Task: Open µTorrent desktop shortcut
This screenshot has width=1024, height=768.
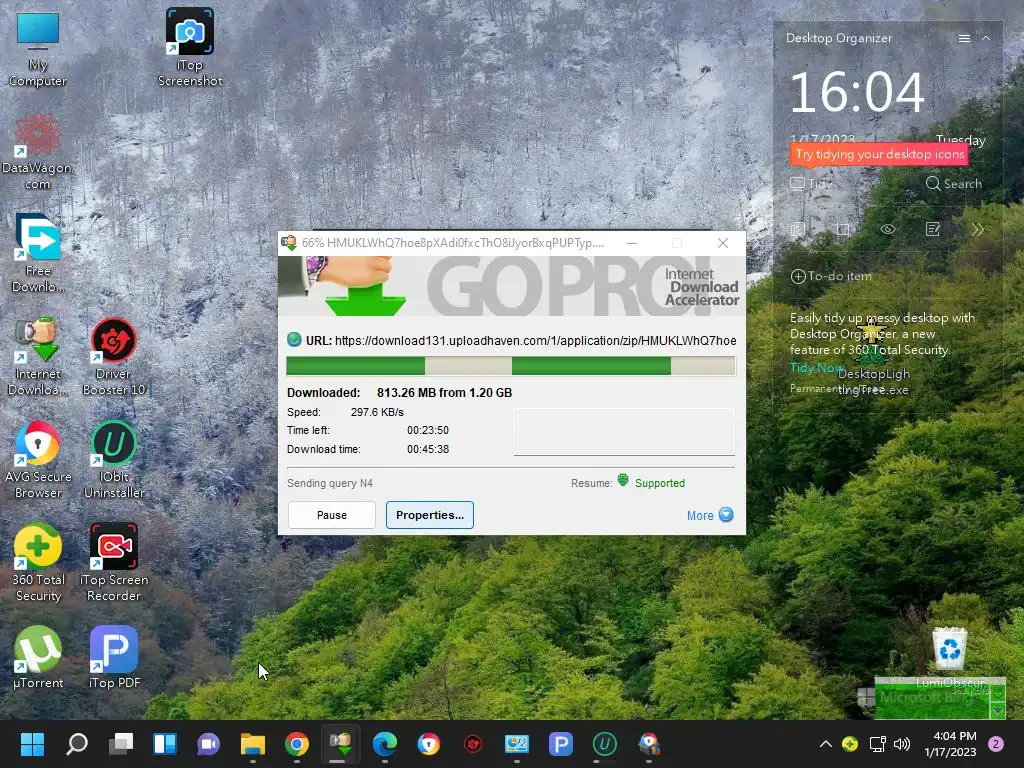Action: tap(37, 657)
